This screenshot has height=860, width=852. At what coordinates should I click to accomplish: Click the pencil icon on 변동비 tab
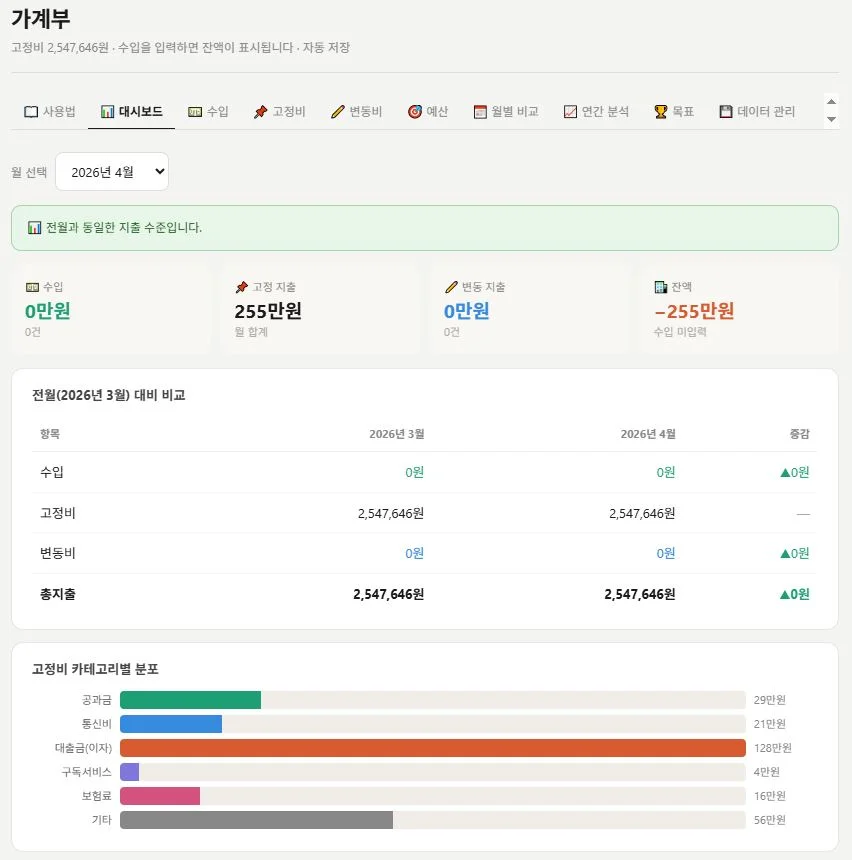337,112
